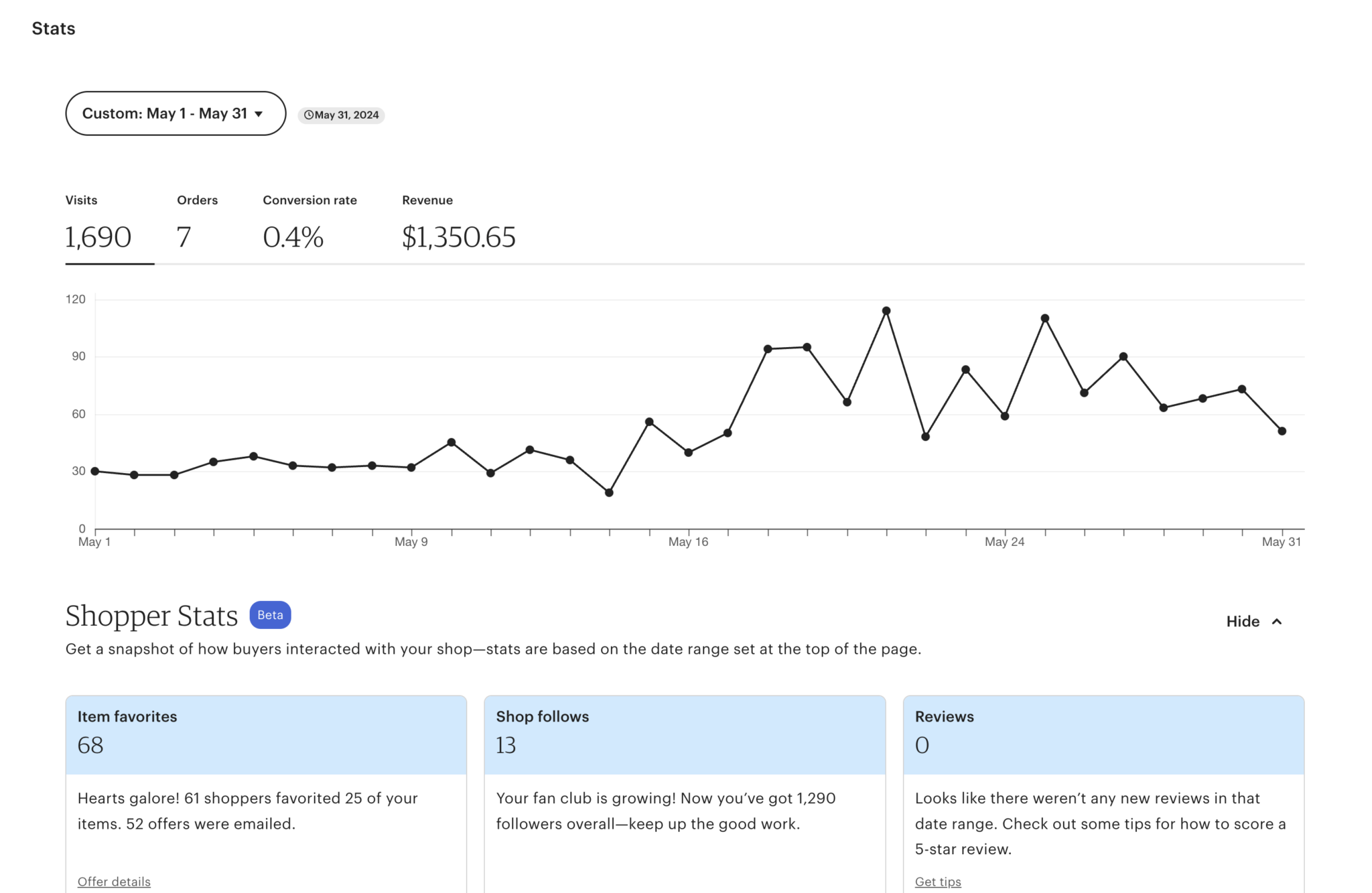Click the first data point at May 1

[94, 472]
